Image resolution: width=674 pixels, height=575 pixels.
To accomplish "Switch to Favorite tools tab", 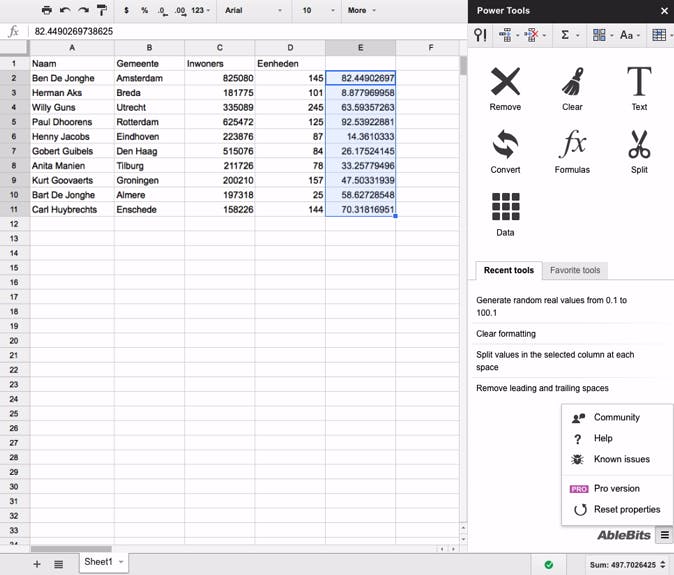I will [575, 270].
